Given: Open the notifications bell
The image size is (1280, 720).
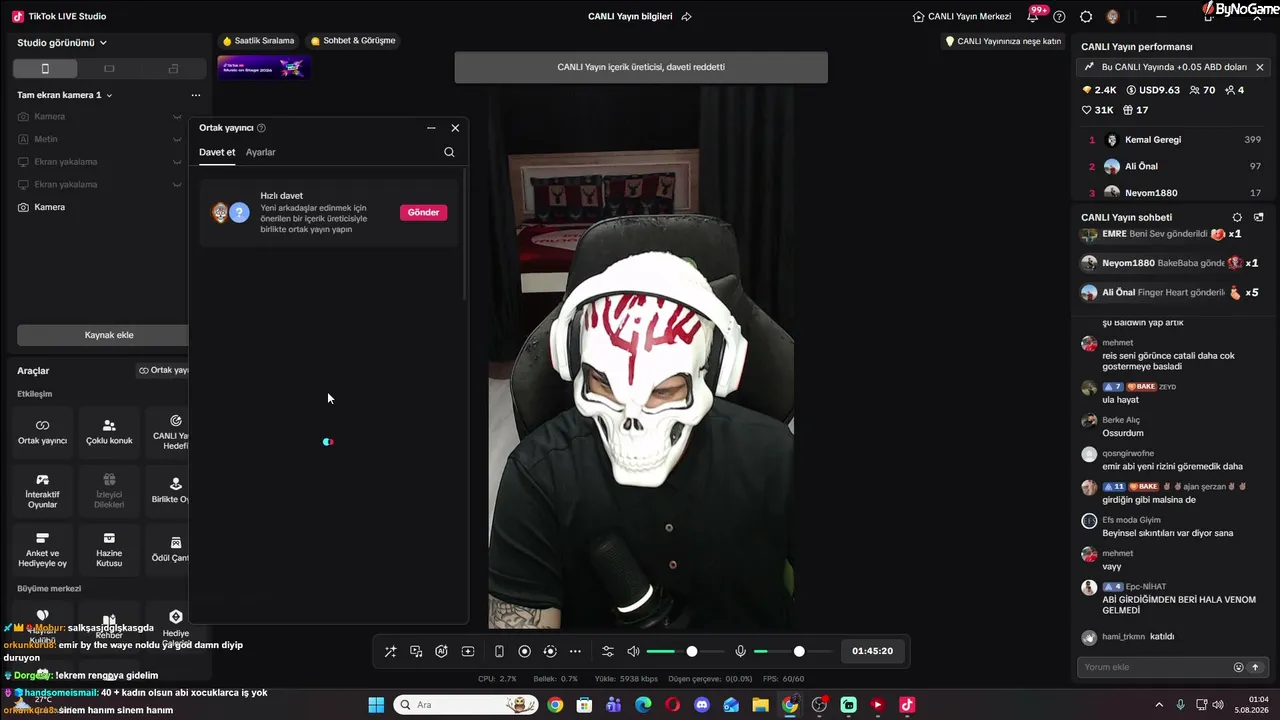Looking at the screenshot, I should tap(1033, 16).
